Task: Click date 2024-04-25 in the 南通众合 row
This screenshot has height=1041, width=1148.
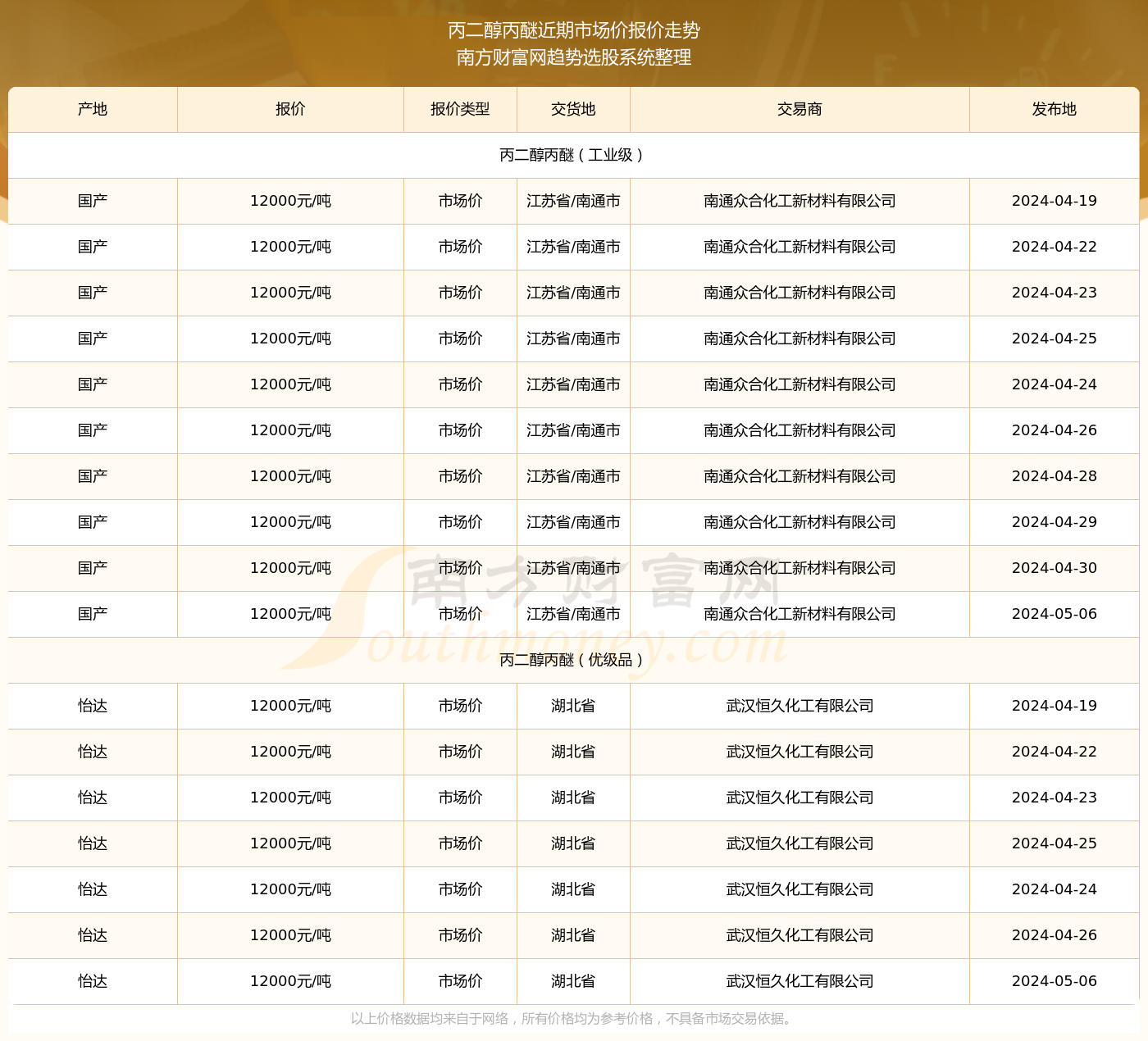Action: pos(1054,339)
